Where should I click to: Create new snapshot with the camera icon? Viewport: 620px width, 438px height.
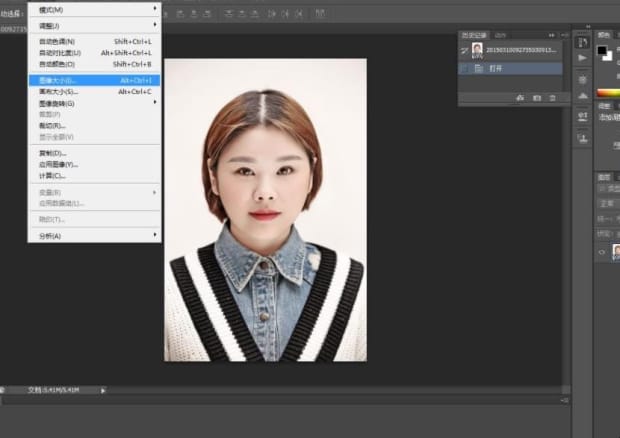tap(537, 98)
